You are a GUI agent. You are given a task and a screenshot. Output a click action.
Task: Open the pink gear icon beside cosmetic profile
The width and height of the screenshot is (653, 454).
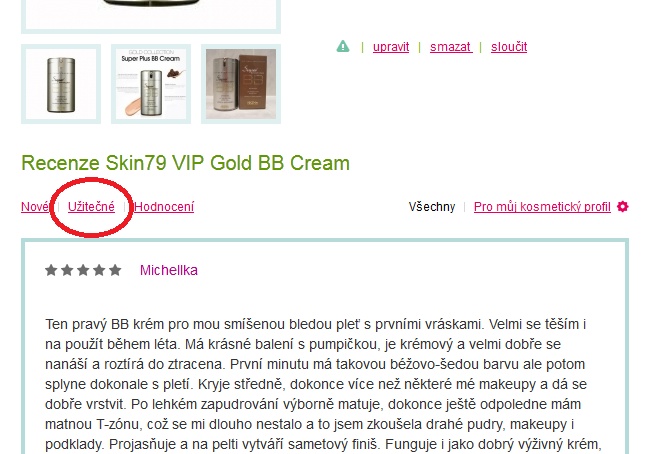[x=623, y=207]
